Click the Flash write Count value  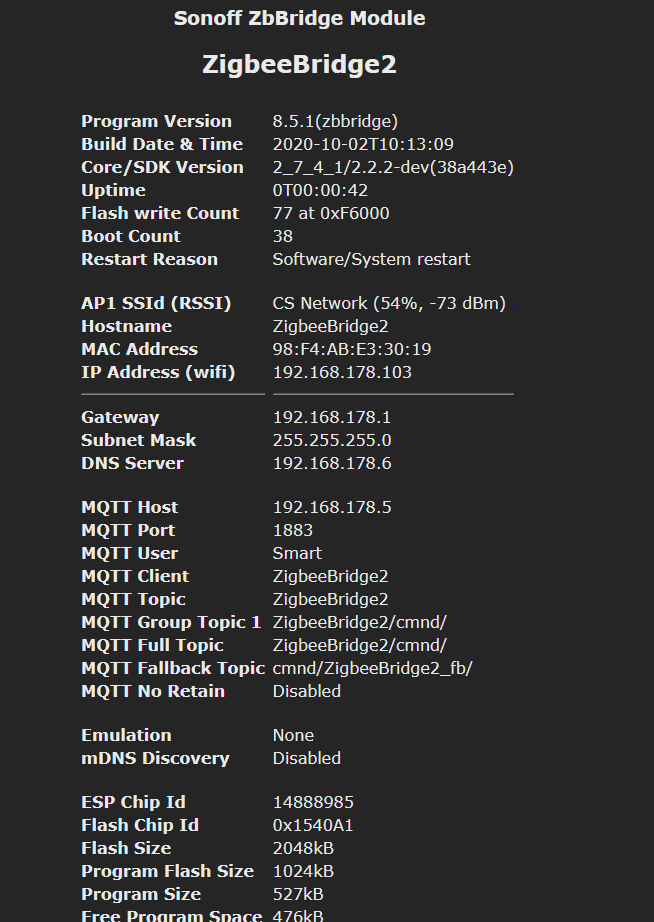click(x=331, y=213)
